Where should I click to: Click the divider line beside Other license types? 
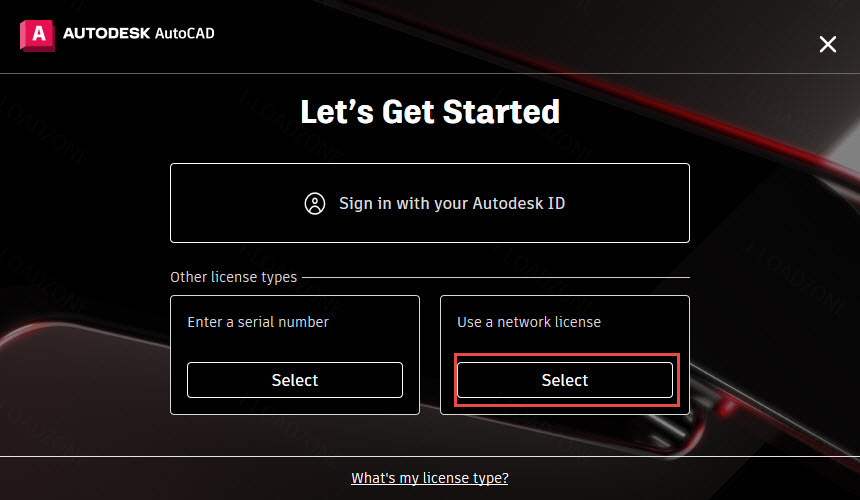[x=500, y=277]
